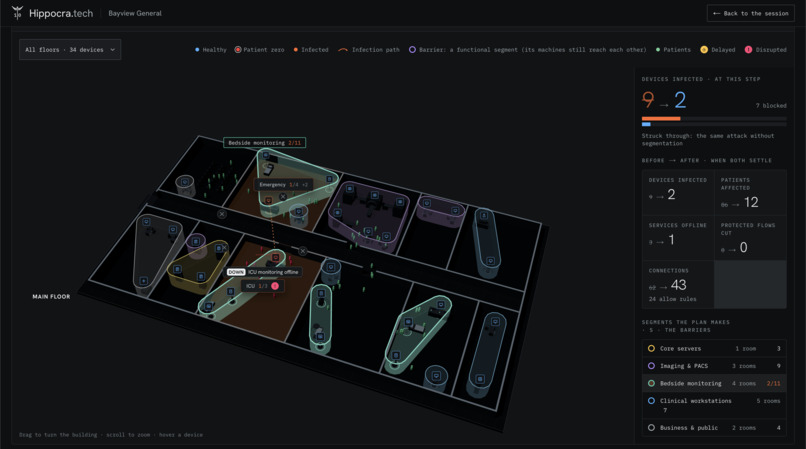Click the Healthy blue dot in the legend
The image size is (806, 449).
click(197, 50)
